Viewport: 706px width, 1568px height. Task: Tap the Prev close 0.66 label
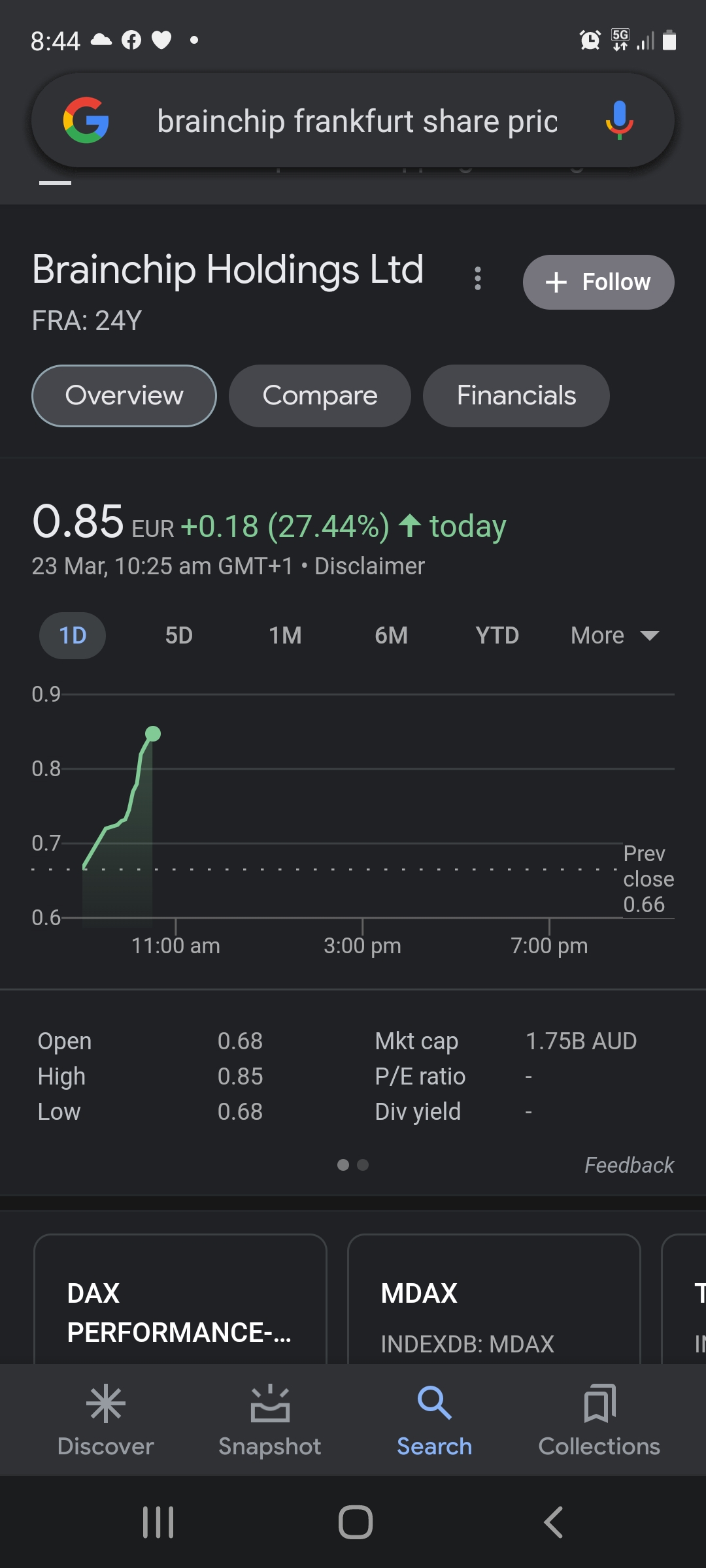tap(648, 879)
